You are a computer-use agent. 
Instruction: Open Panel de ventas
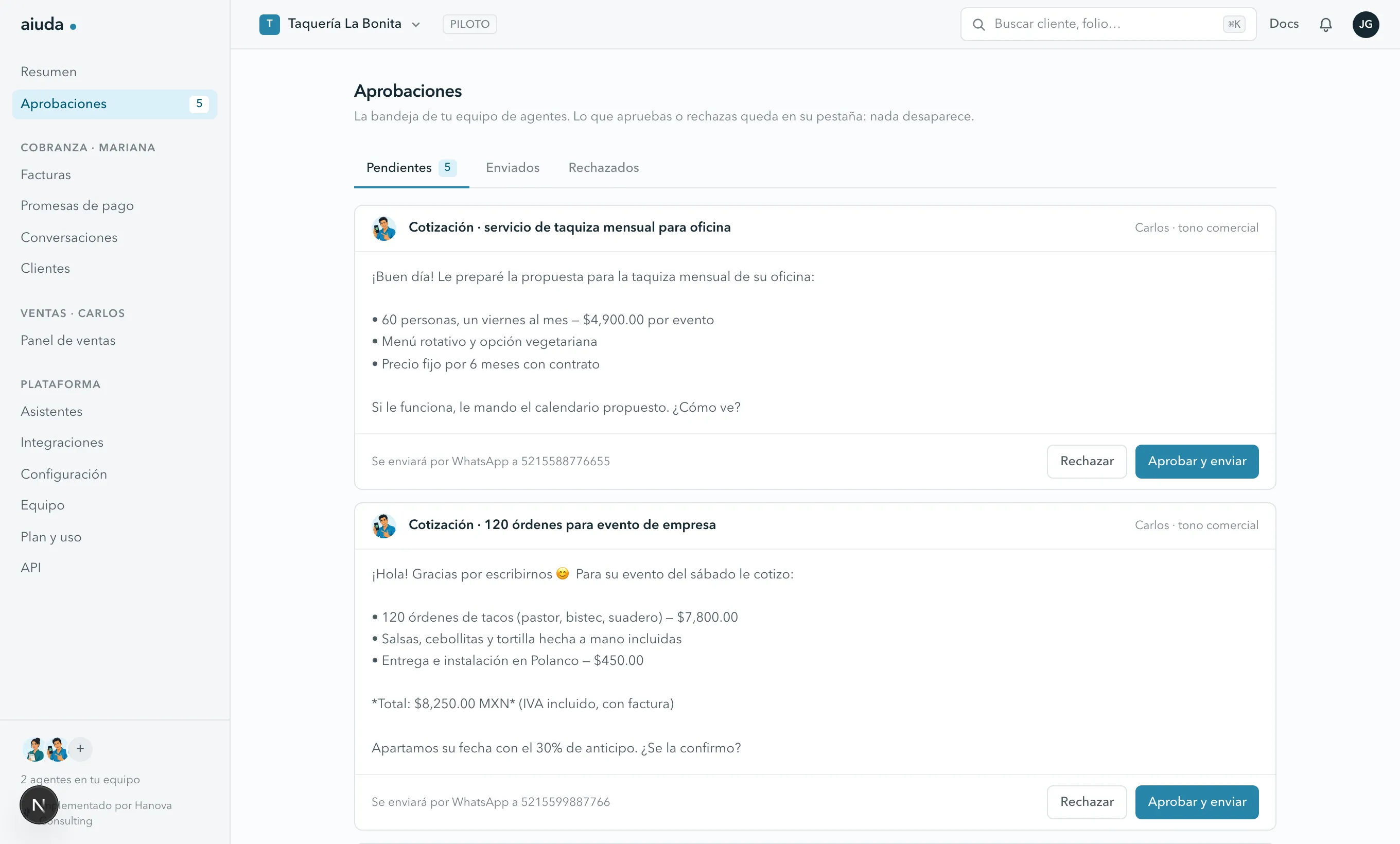pyautogui.click(x=115, y=340)
